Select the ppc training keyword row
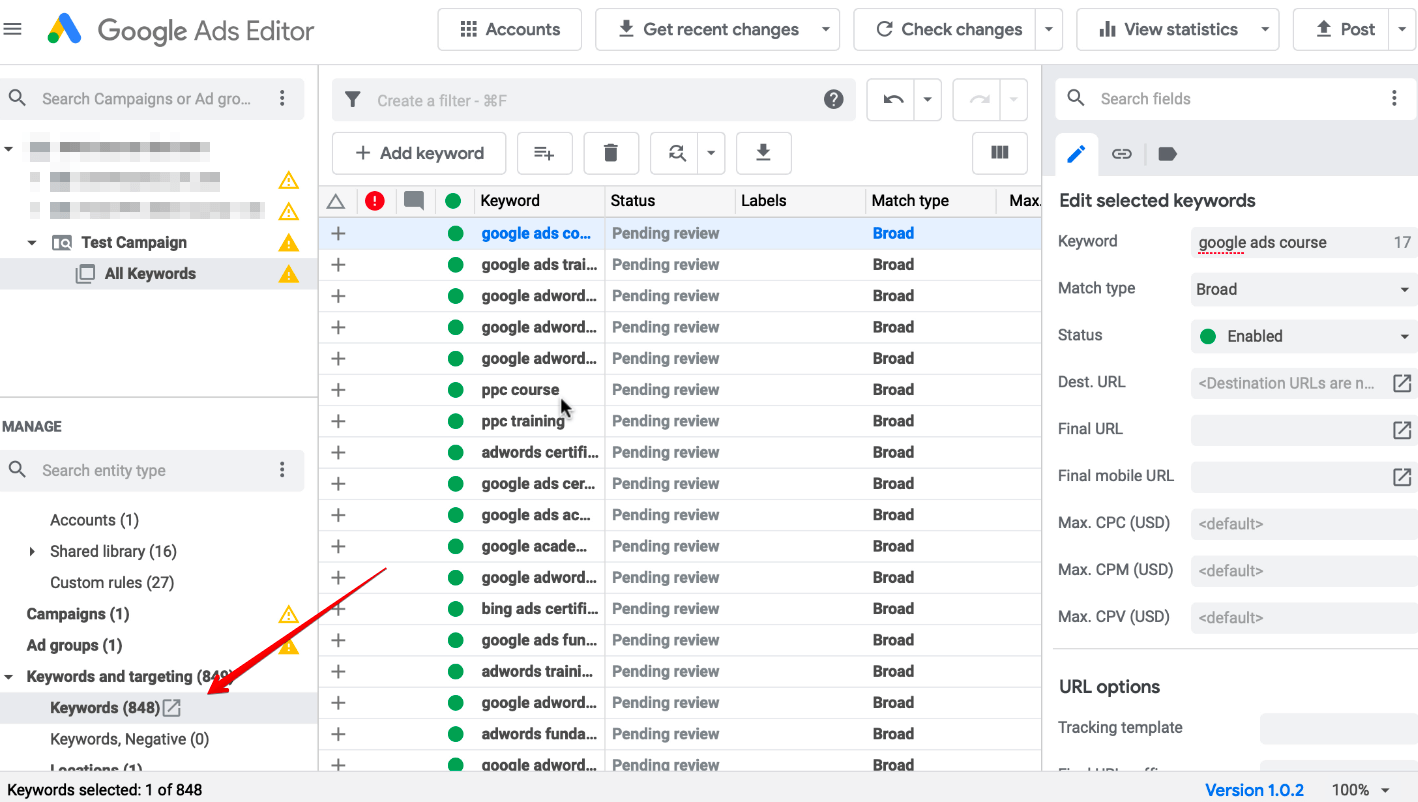1418x802 pixels. point(680,421)
